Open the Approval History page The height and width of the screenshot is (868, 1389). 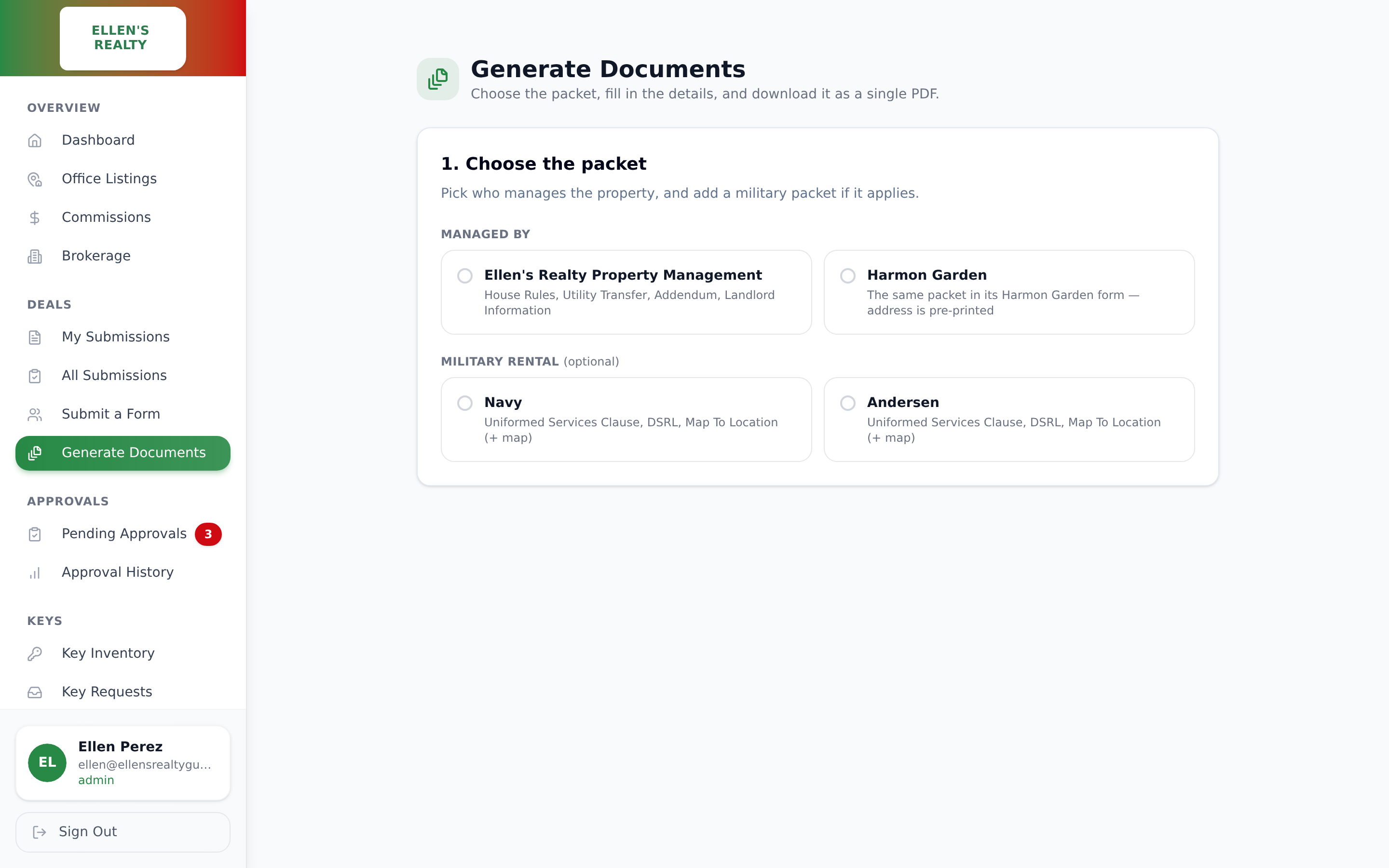pos(123,572)
